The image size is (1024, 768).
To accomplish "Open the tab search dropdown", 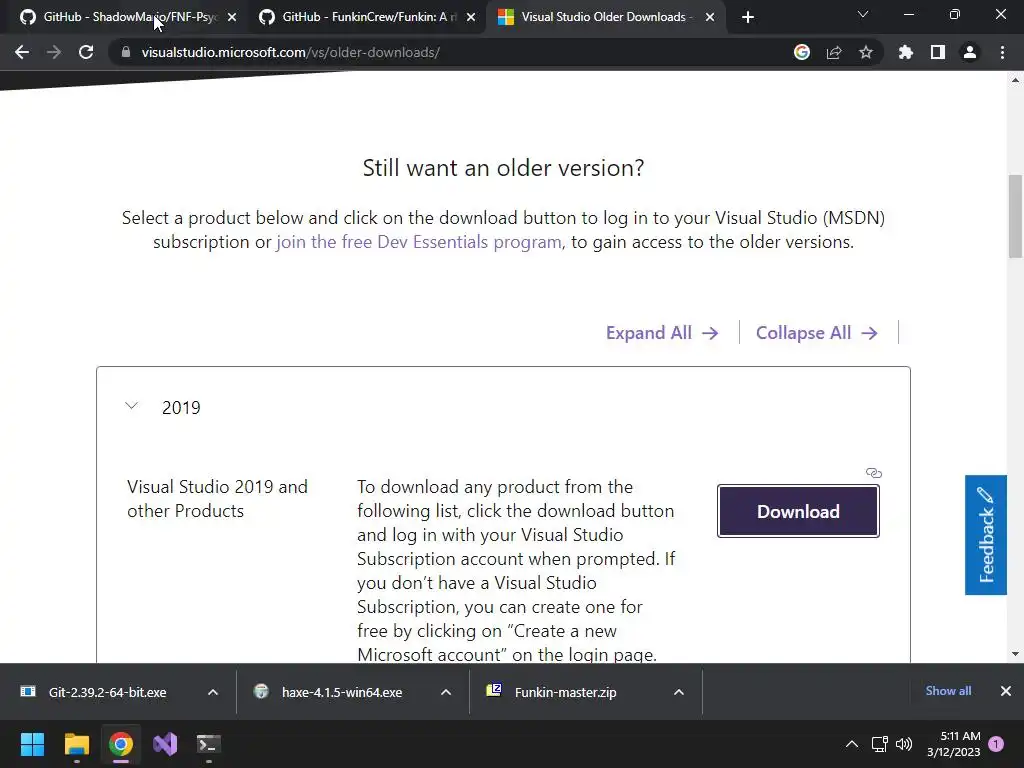I will click(863, 14).
